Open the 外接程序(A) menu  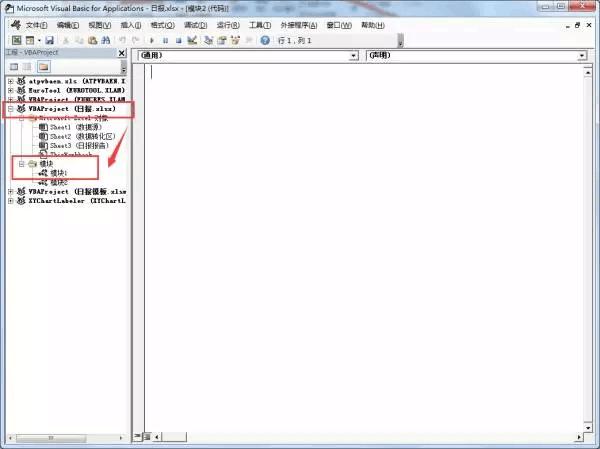298,25
